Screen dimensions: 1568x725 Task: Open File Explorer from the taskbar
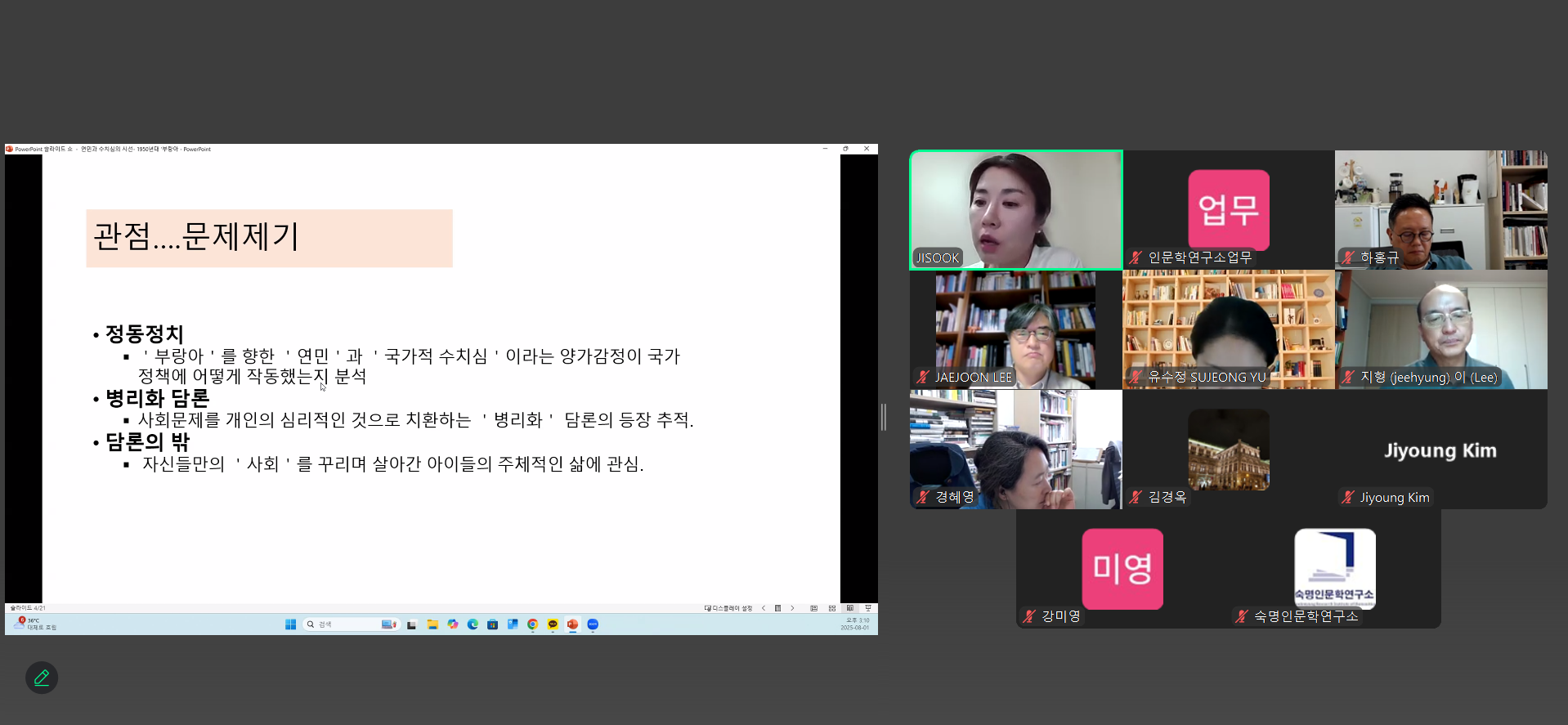[x=432, y=624]
